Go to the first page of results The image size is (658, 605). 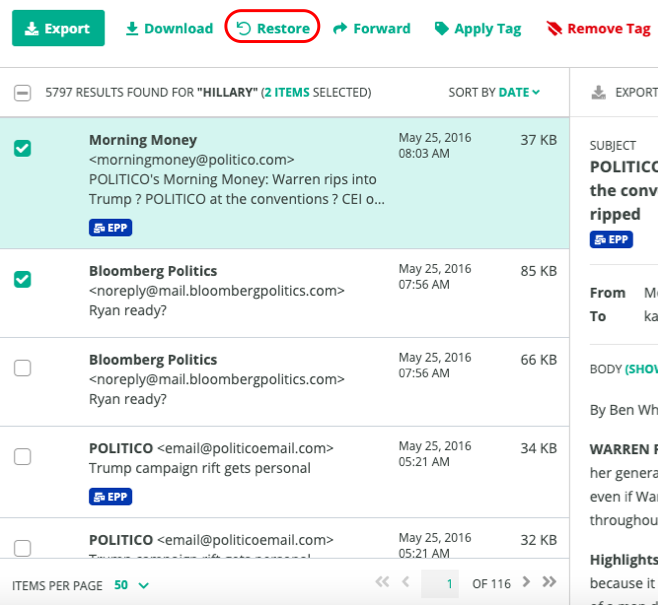382,582
